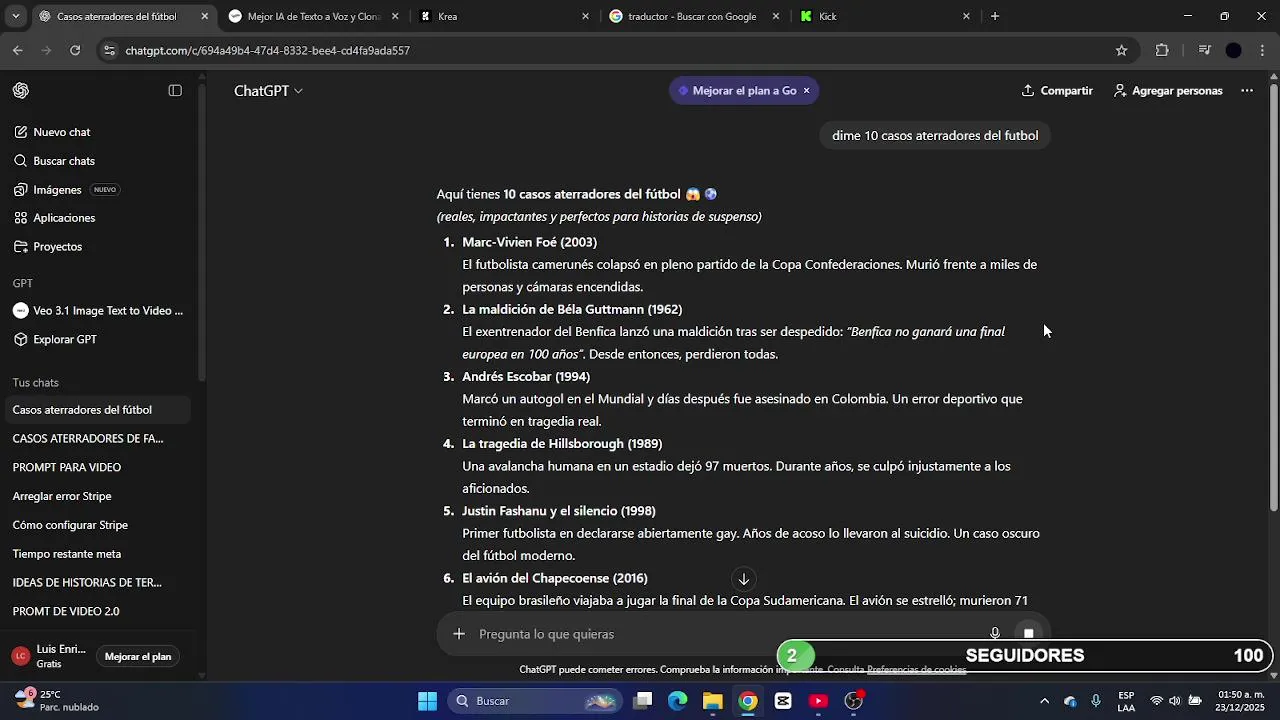Screen dimensions: 1280x720
Task: Open tab search dropdown arrow
Action: click(x=15, y=16)
